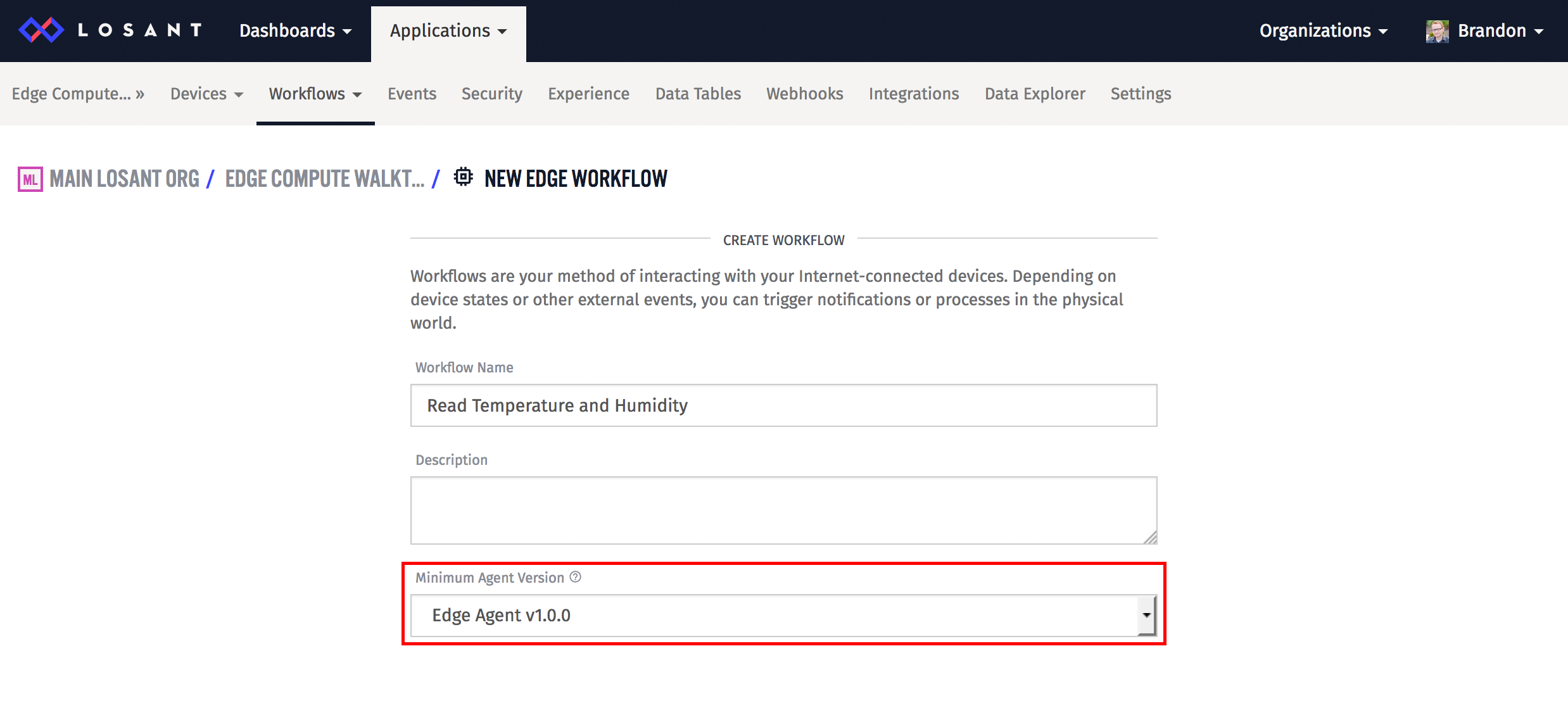The width and height of the screenshot is (1568, 703).
Task: Expand the Devices menu
Action: pos(206,94)
